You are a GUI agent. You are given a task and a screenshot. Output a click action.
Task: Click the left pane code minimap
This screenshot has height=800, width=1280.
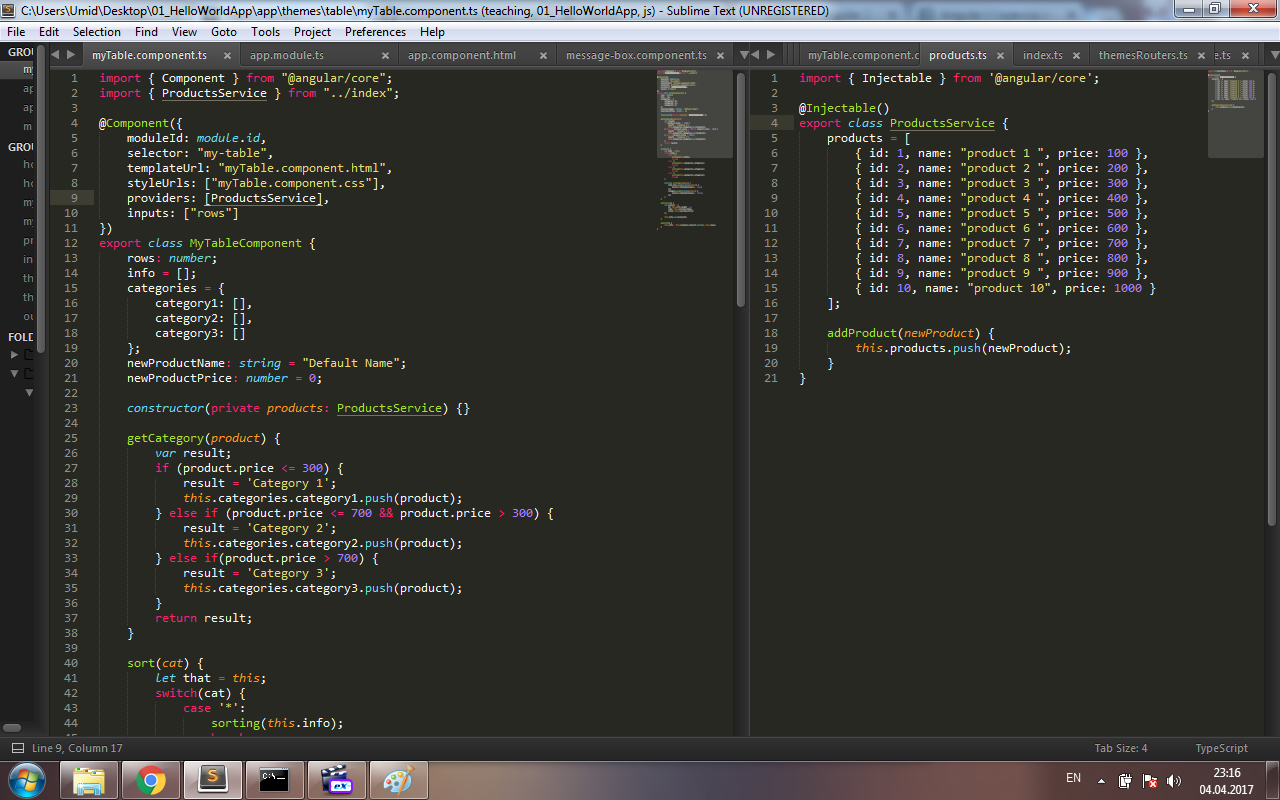695,150
